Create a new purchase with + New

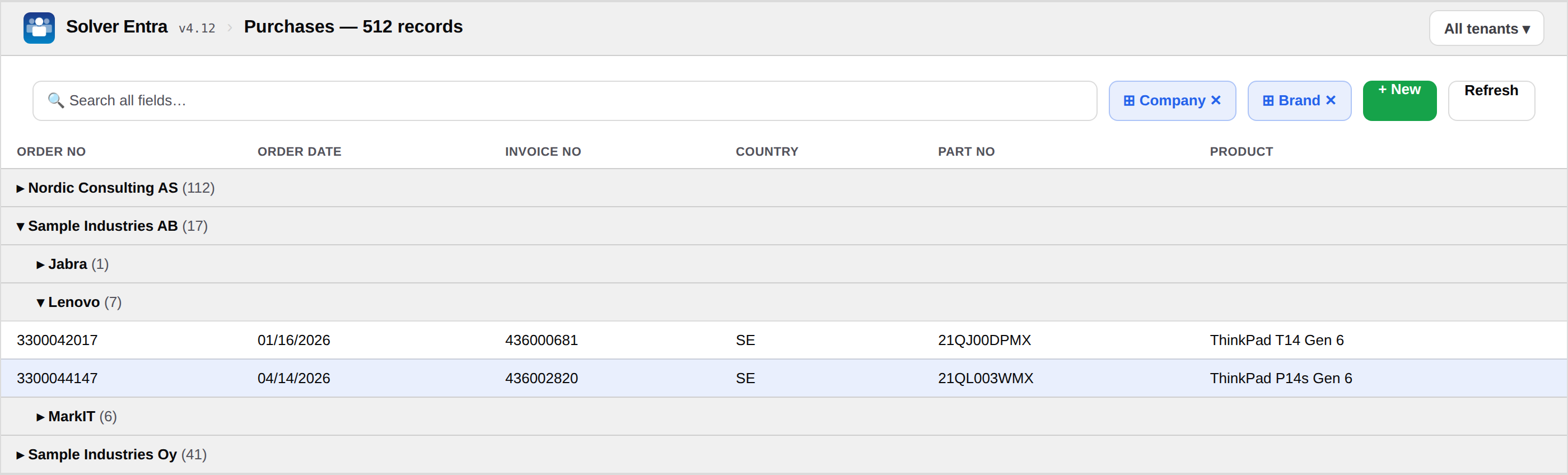pos(1399,100)
